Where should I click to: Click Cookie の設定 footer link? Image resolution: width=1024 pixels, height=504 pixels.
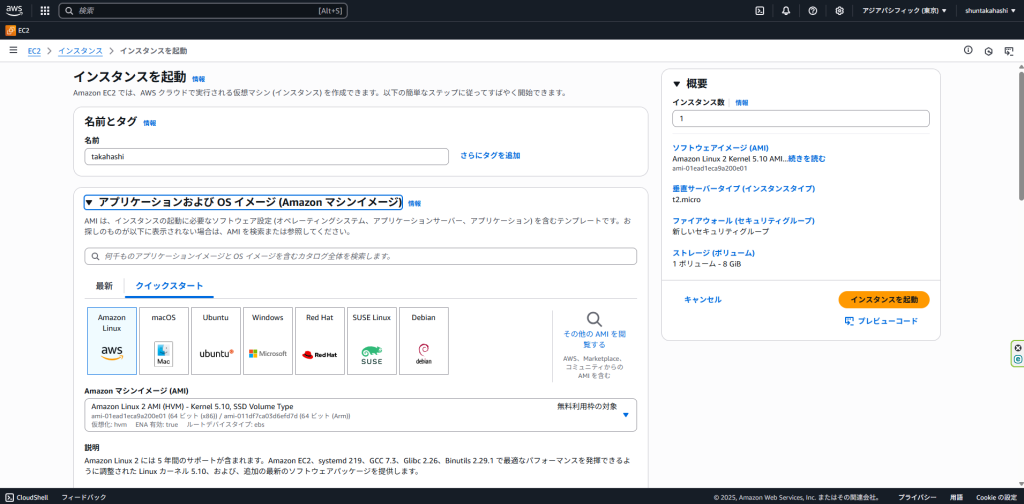pyautogui.click(x=997, y=497)
